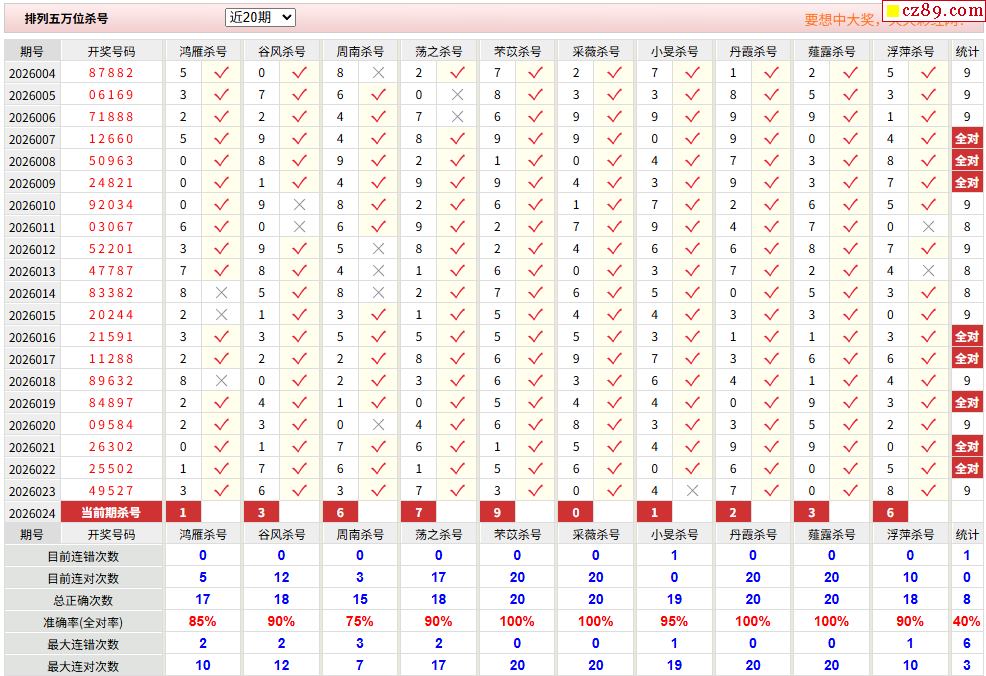Click the 100% accuracy under 芣苡杀号
986x676 pixels.
[517, 622]
